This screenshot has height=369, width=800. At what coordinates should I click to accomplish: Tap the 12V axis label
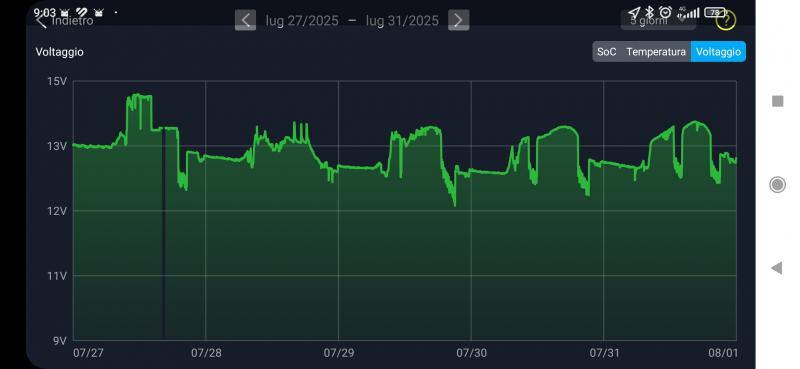coord(58,211)
